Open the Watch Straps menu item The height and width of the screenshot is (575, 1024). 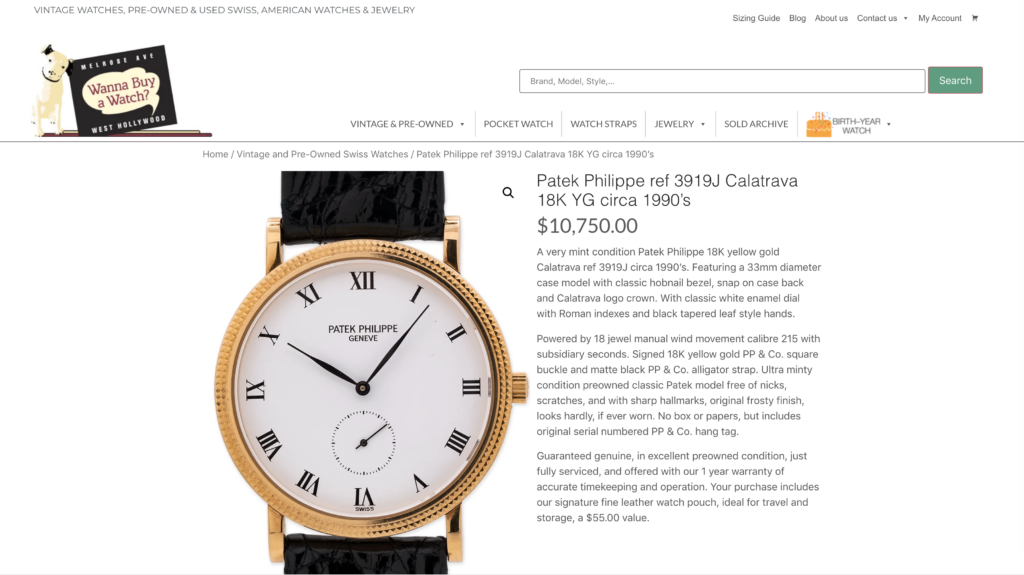603,124
